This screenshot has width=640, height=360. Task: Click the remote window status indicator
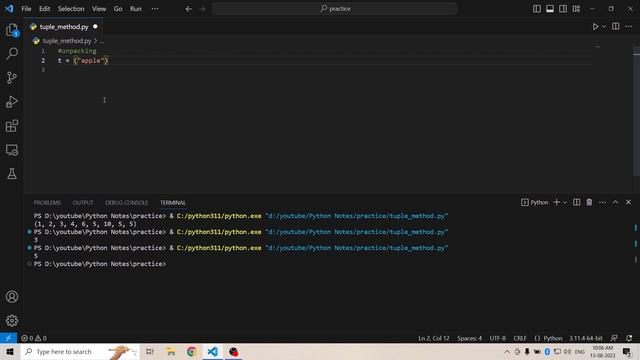click(x=8, y=338)
